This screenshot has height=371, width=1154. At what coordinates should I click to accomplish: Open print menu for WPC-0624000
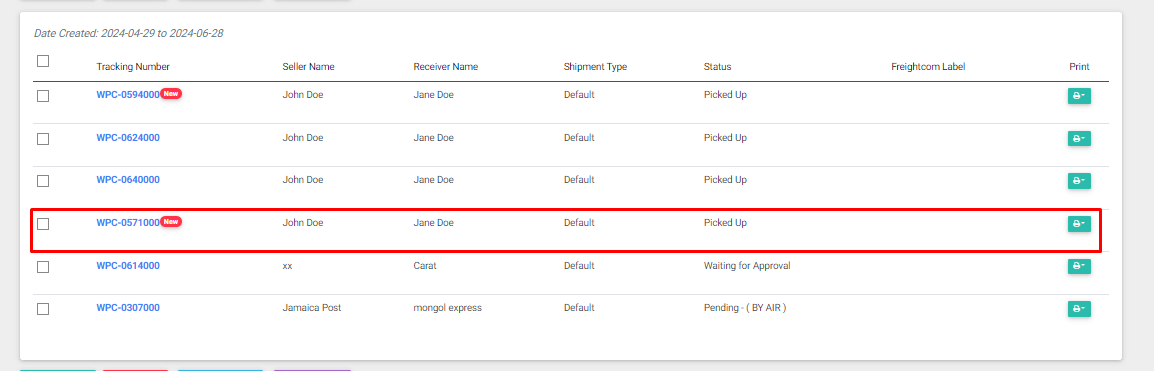coord(1079,139)
